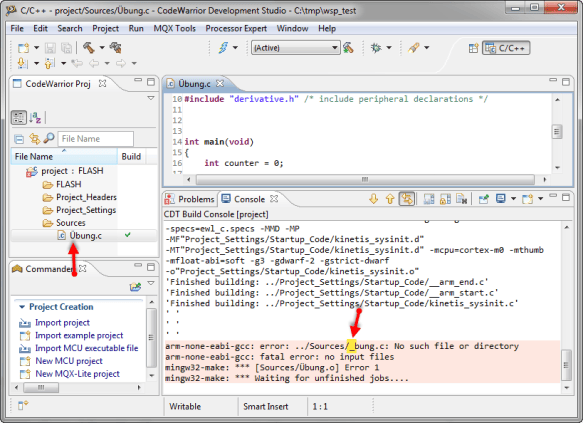Click the Import project link
The width and height of the screenshot is (583, 423).
[x=62, y=323]
